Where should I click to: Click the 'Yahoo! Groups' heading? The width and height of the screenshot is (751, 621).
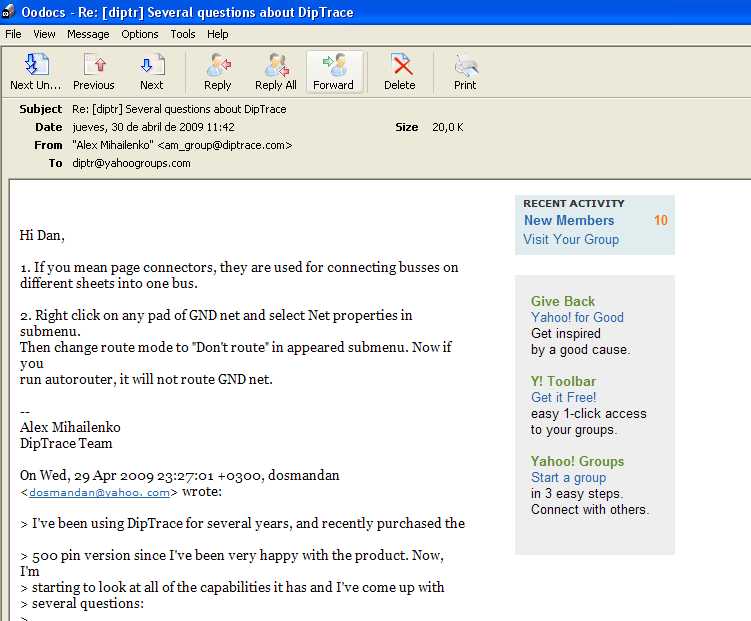577,461
